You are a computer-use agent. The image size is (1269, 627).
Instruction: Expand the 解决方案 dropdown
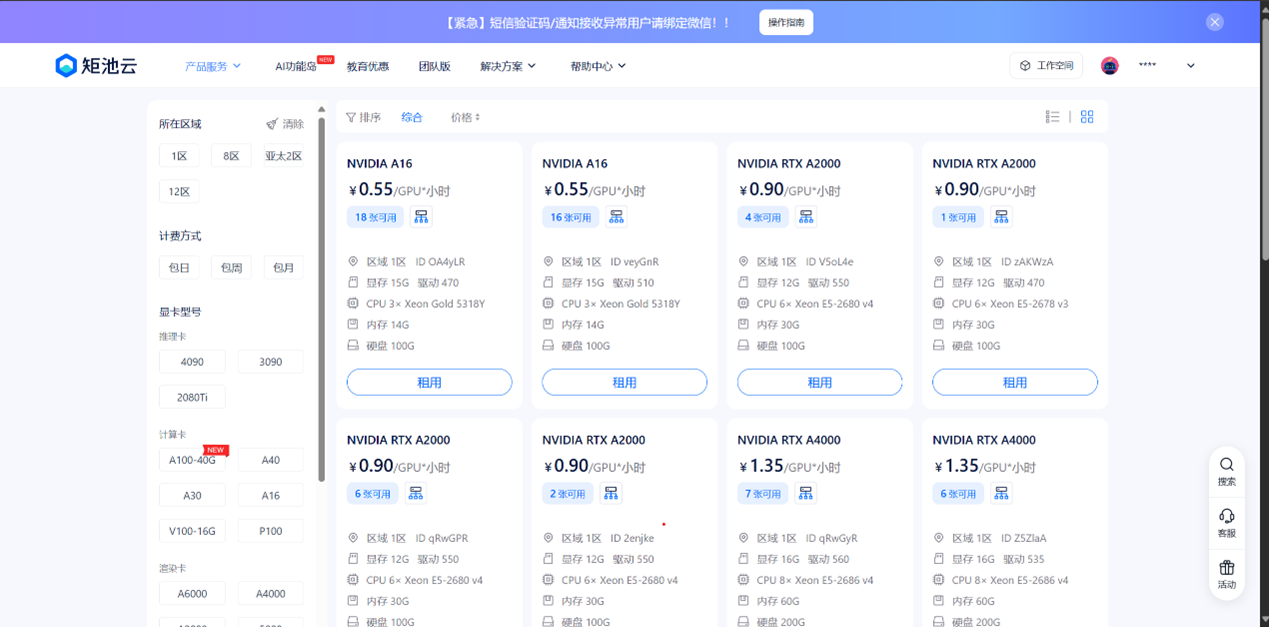point(508,66)
